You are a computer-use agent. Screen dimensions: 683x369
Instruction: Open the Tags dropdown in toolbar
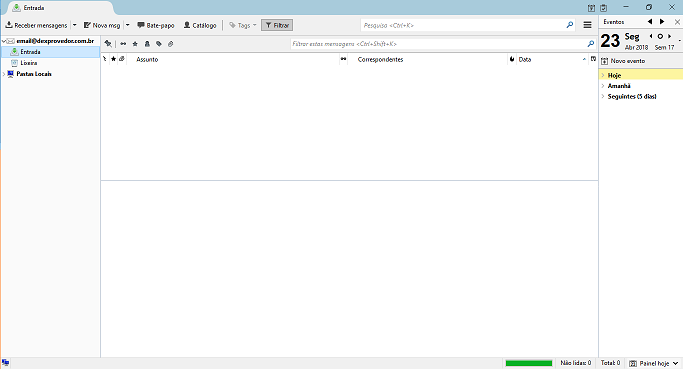[x=243, y=25]
